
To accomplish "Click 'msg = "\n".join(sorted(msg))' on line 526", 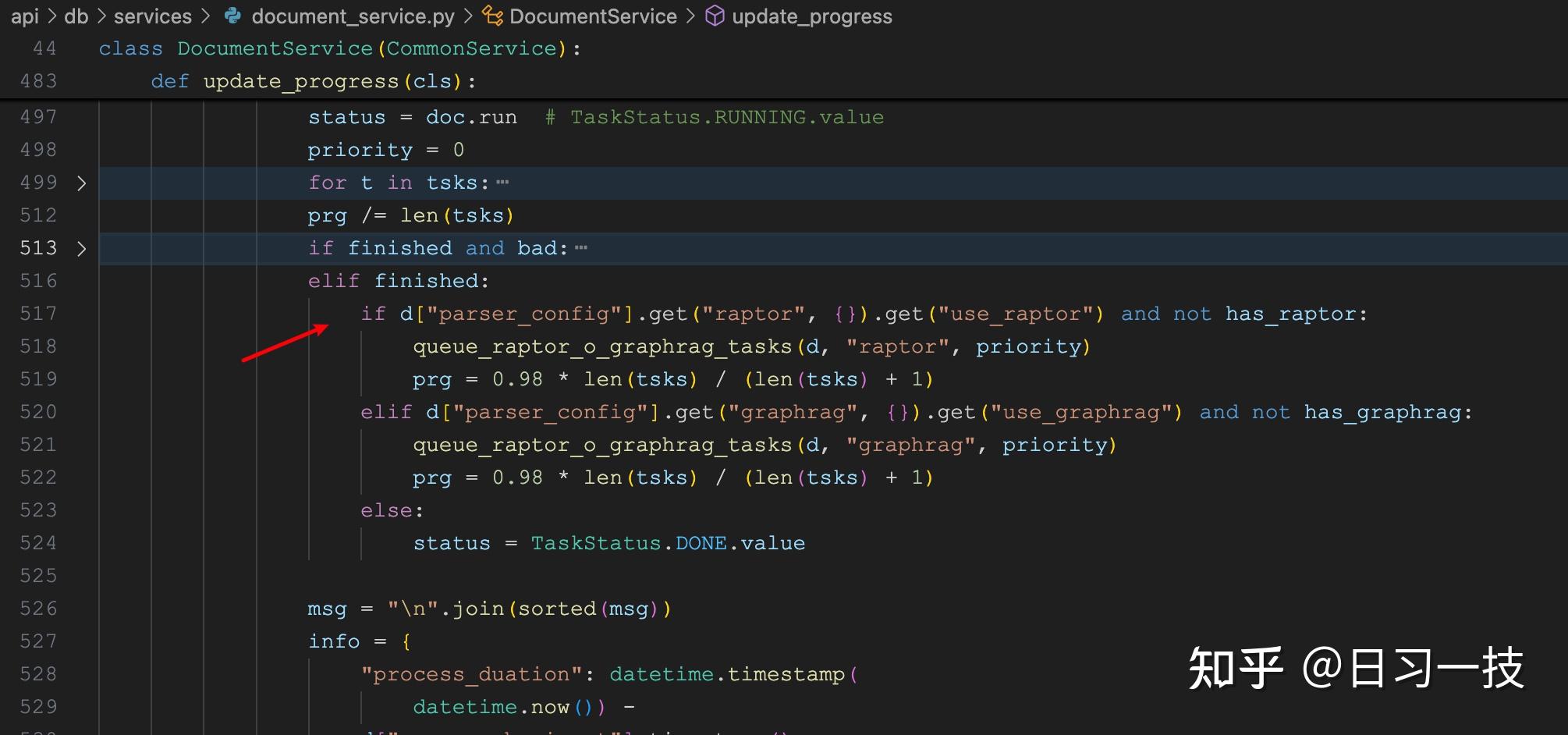I will [x=490, y=609].
